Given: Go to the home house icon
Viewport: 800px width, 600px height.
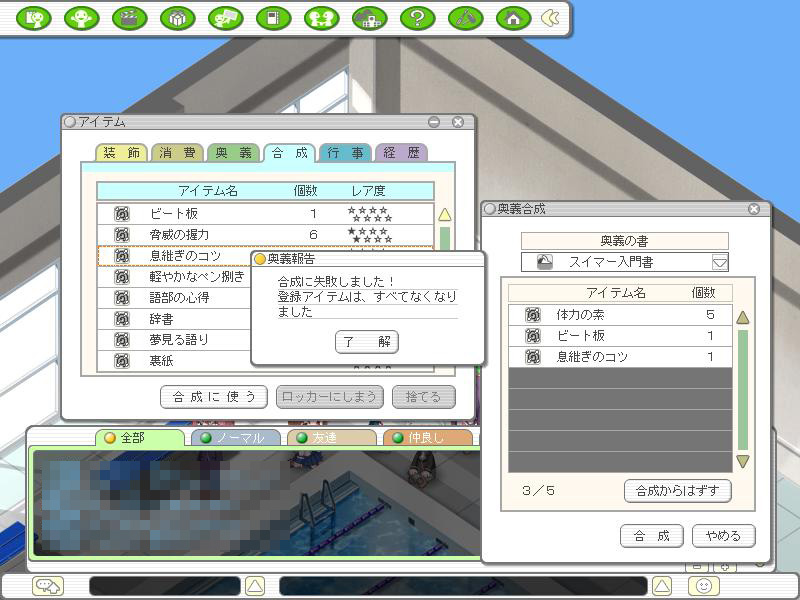Looking at the screenshot, I should (513, 19).
